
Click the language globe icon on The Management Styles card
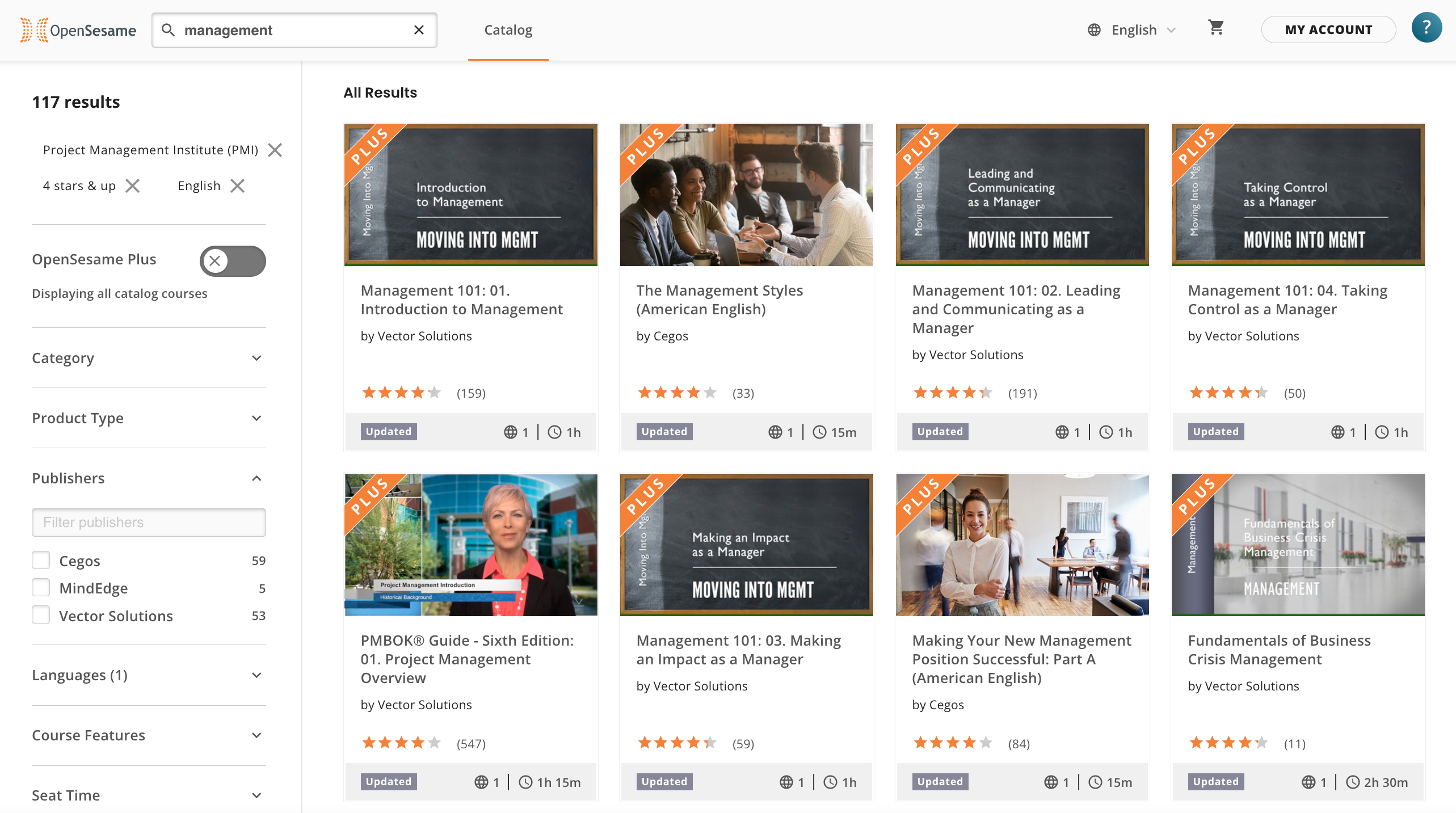(x=775, y=432)
